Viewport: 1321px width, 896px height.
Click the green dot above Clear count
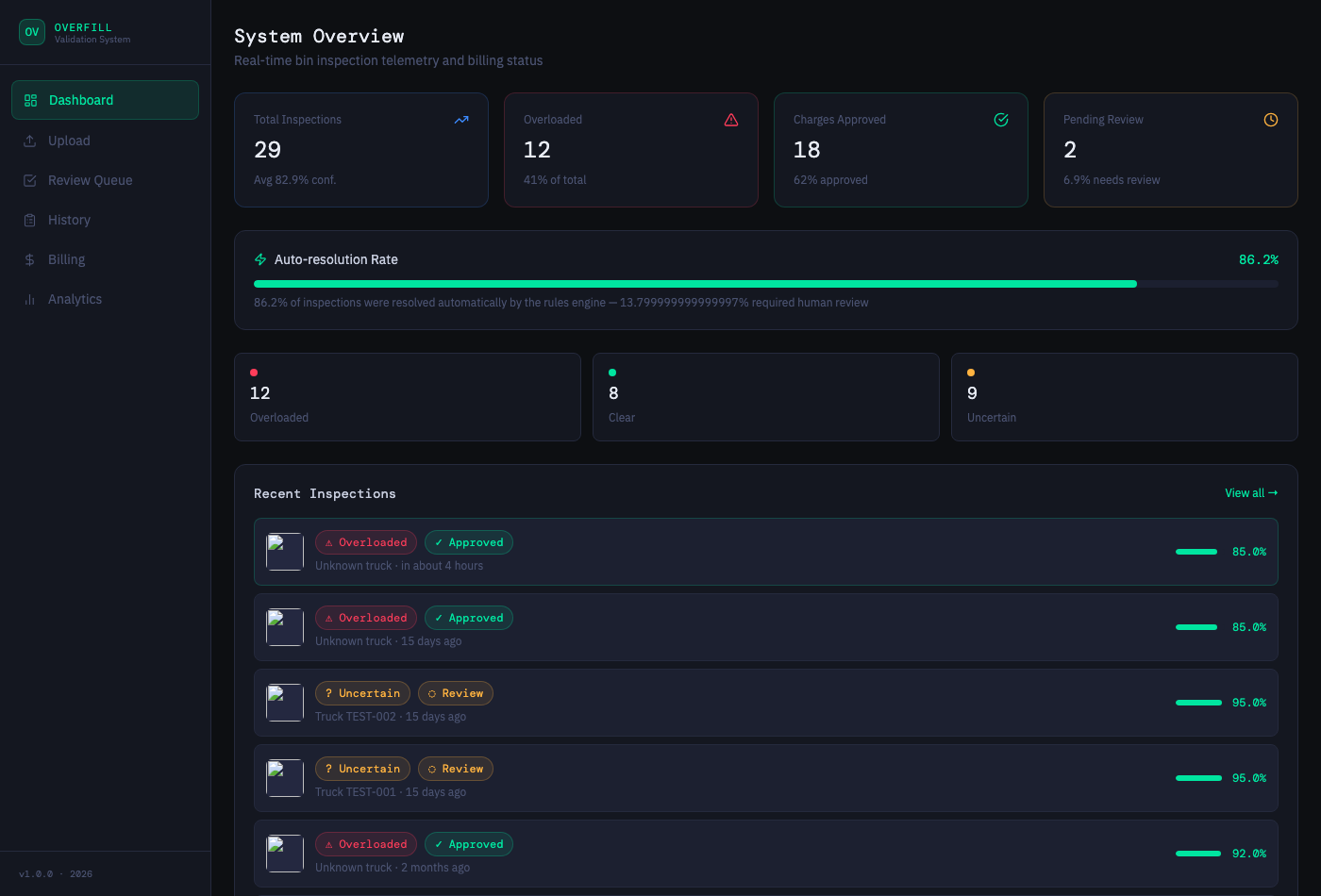click(x=612, y=373)
